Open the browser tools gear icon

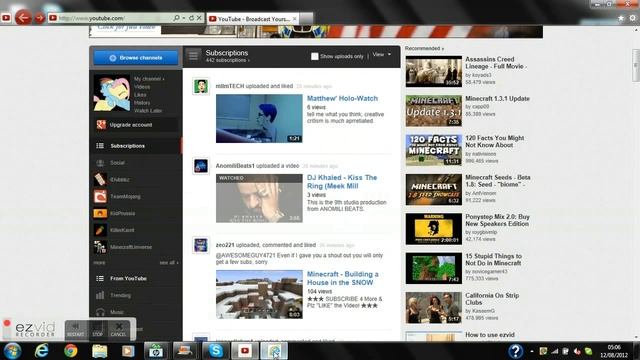click(x=633, y=18)
